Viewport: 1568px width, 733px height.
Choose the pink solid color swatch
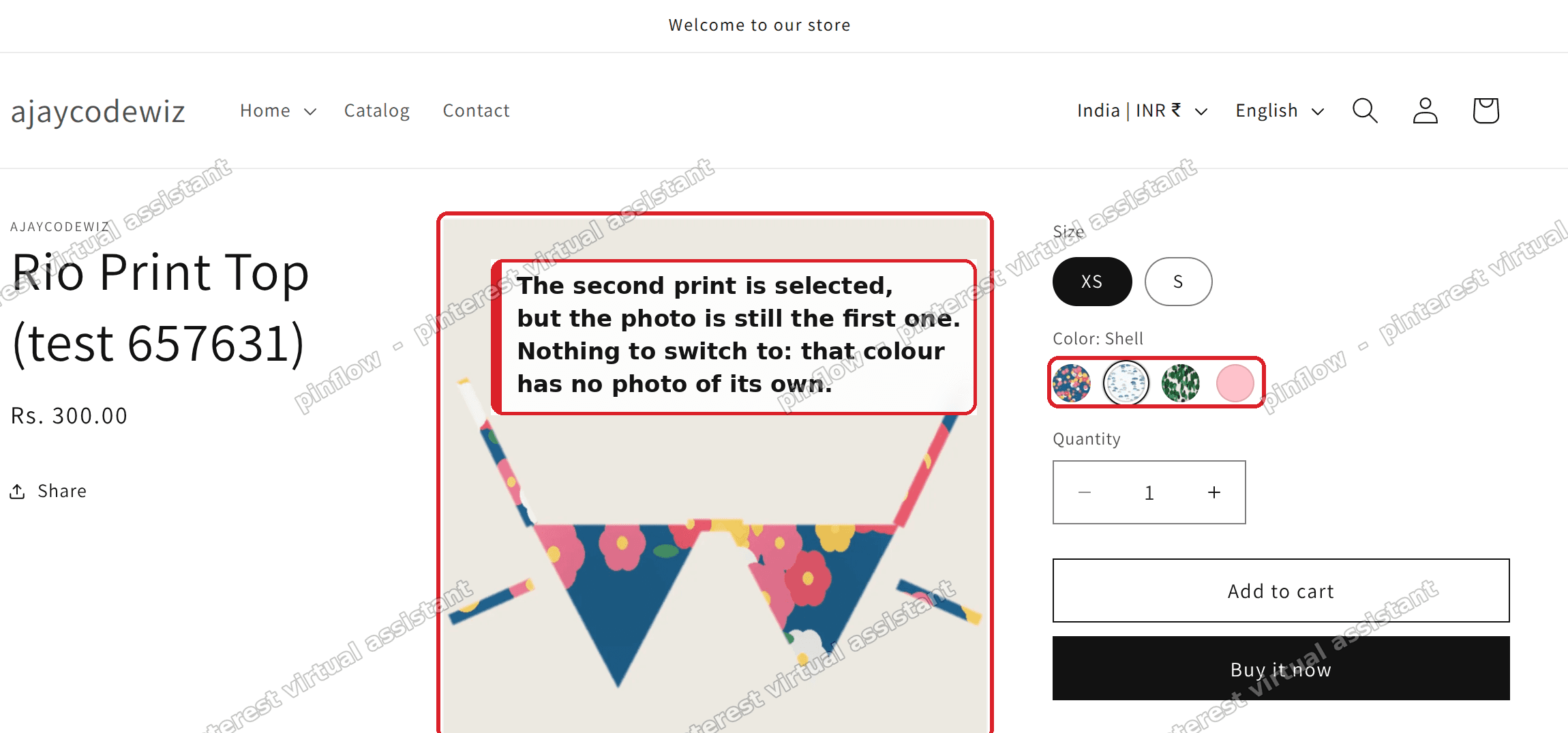coord(1235,383)
